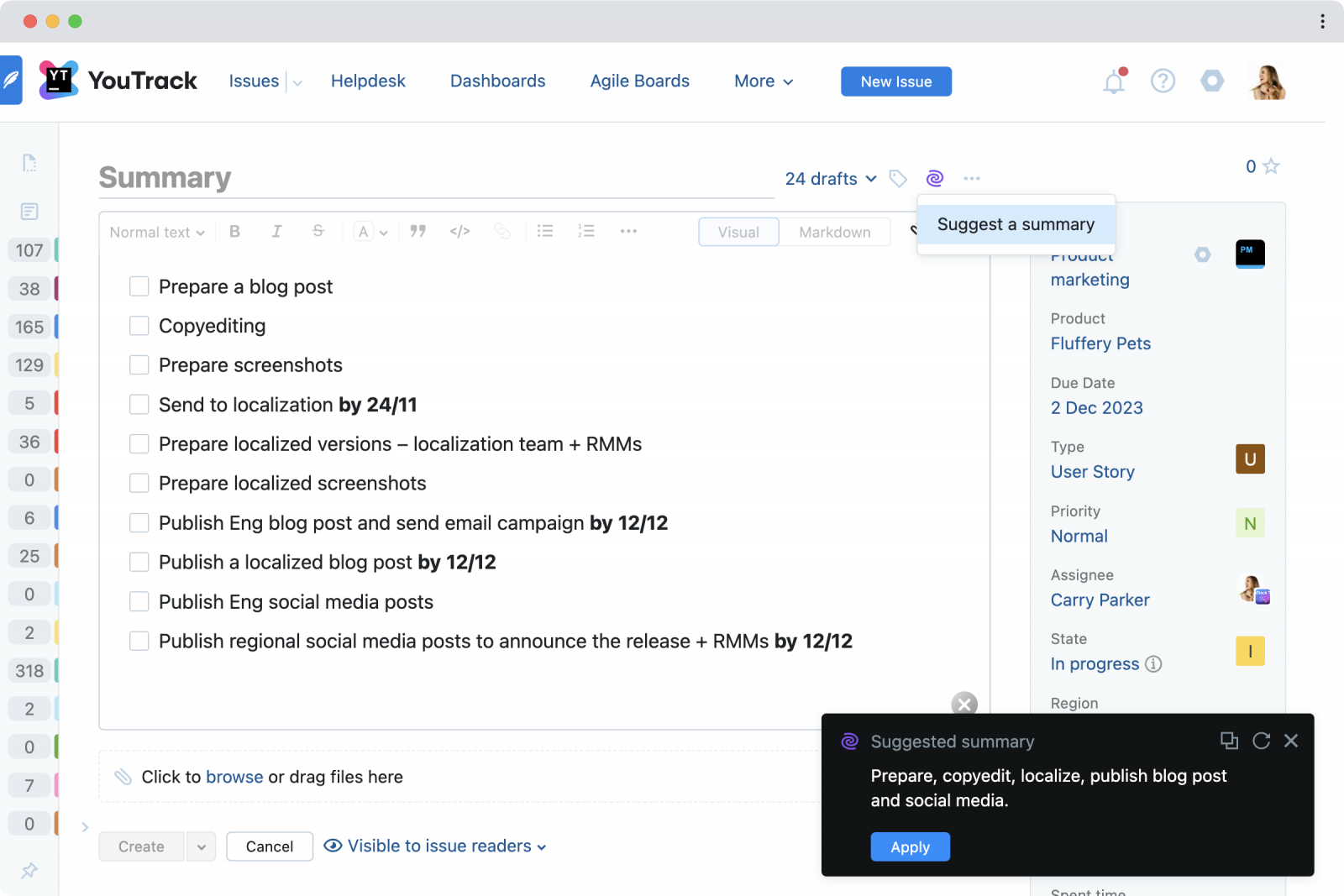This screenshot has width=1344, height=896.
Task: Open Helpdesk
Action: click(368, 81)
